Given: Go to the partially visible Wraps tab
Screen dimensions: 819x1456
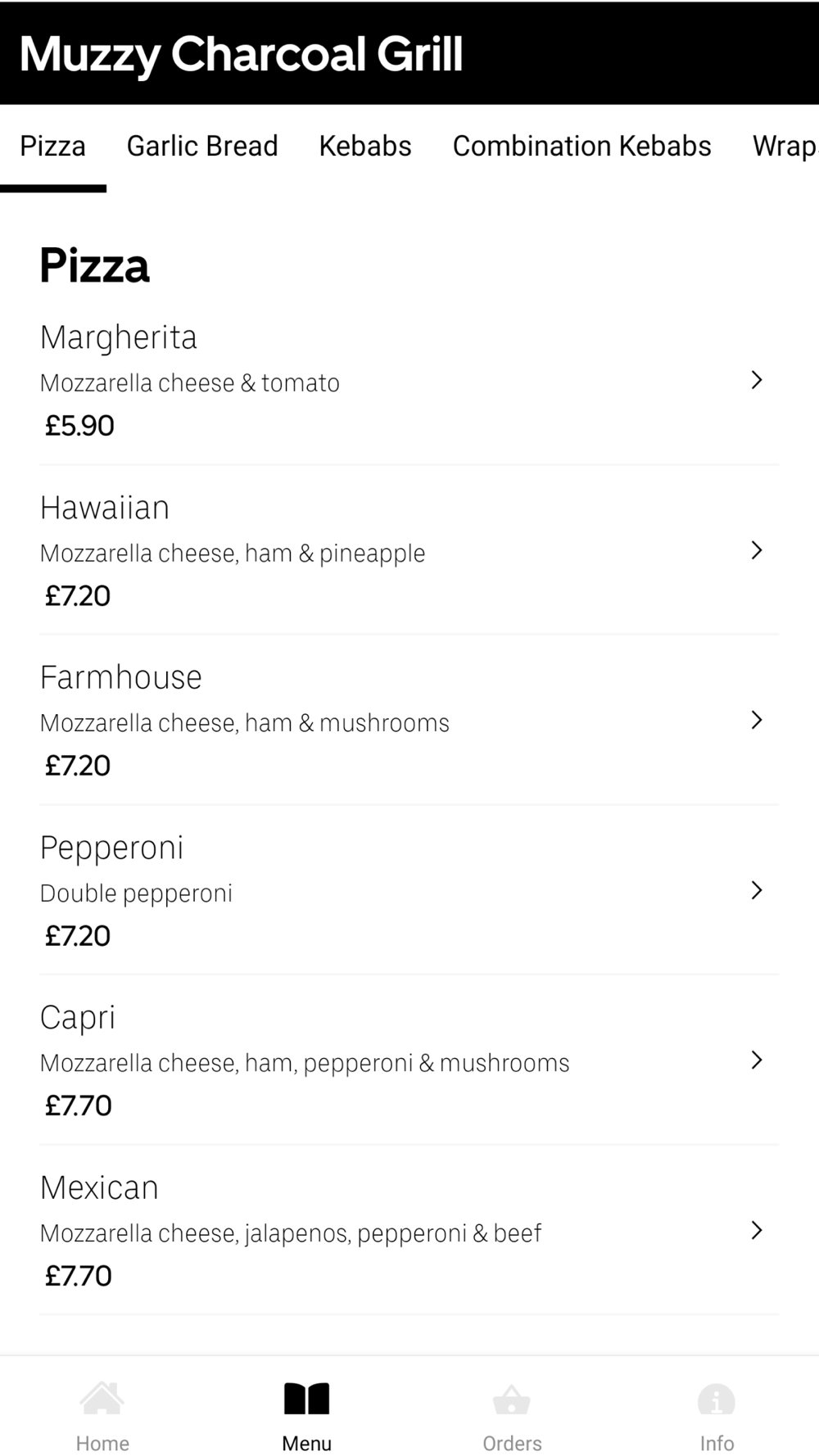Looking at the screenshot, I should tap(785, 146).
